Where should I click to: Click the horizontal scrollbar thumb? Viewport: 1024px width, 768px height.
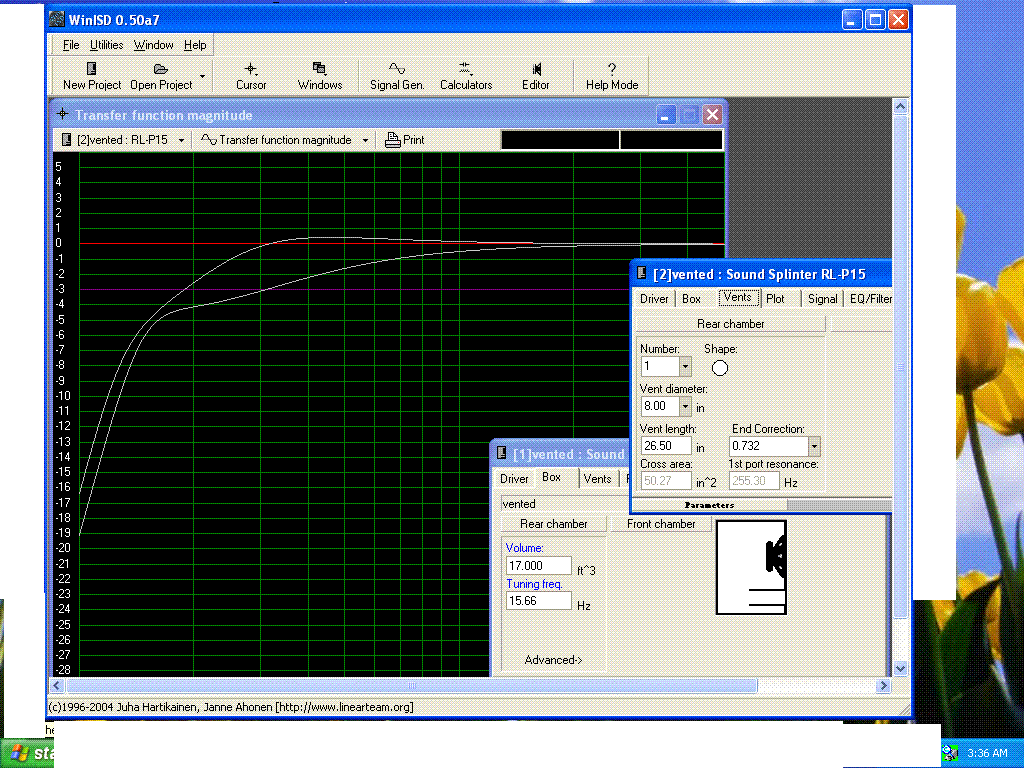412,686
